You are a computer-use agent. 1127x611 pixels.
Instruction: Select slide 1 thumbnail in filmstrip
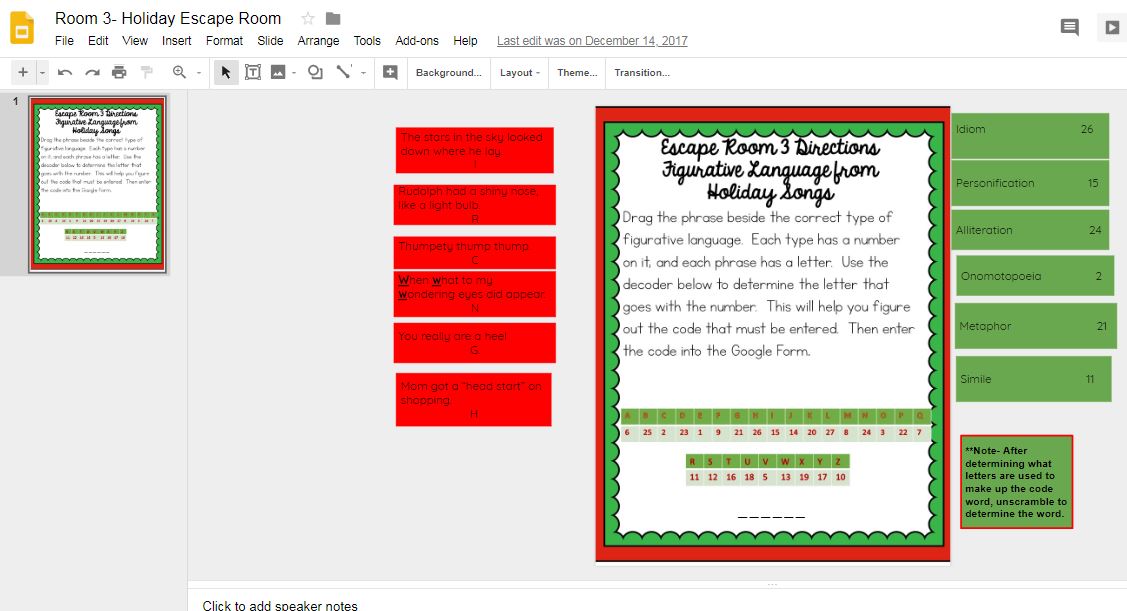(x=98, y=184)
